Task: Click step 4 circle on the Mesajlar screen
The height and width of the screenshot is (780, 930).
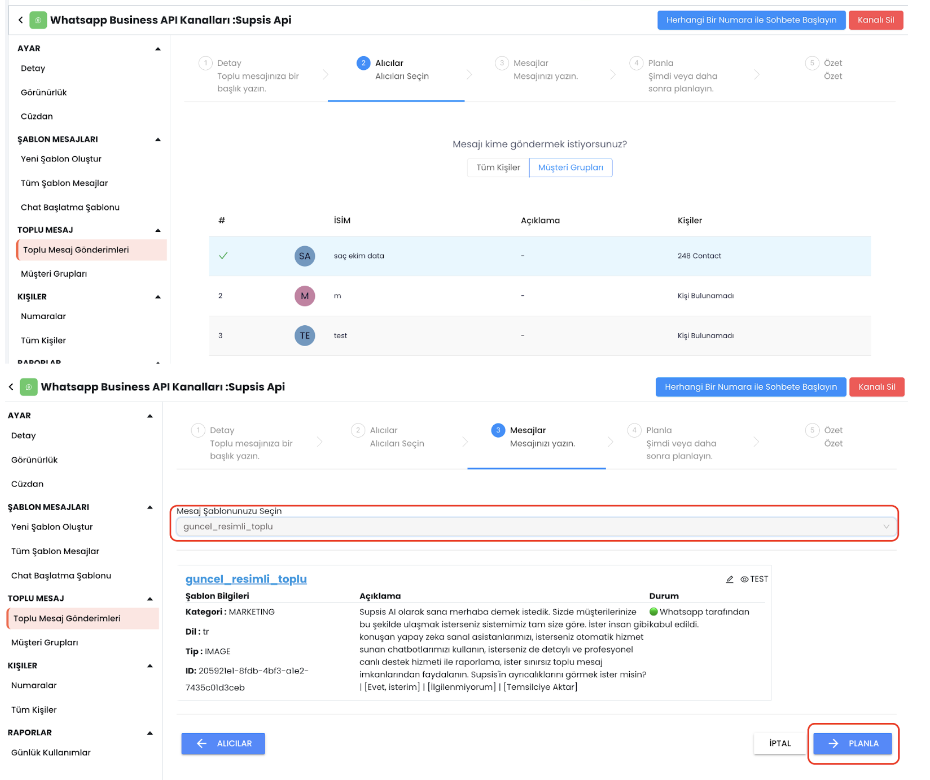Action: pyautogui.click(x=634, y=430)
